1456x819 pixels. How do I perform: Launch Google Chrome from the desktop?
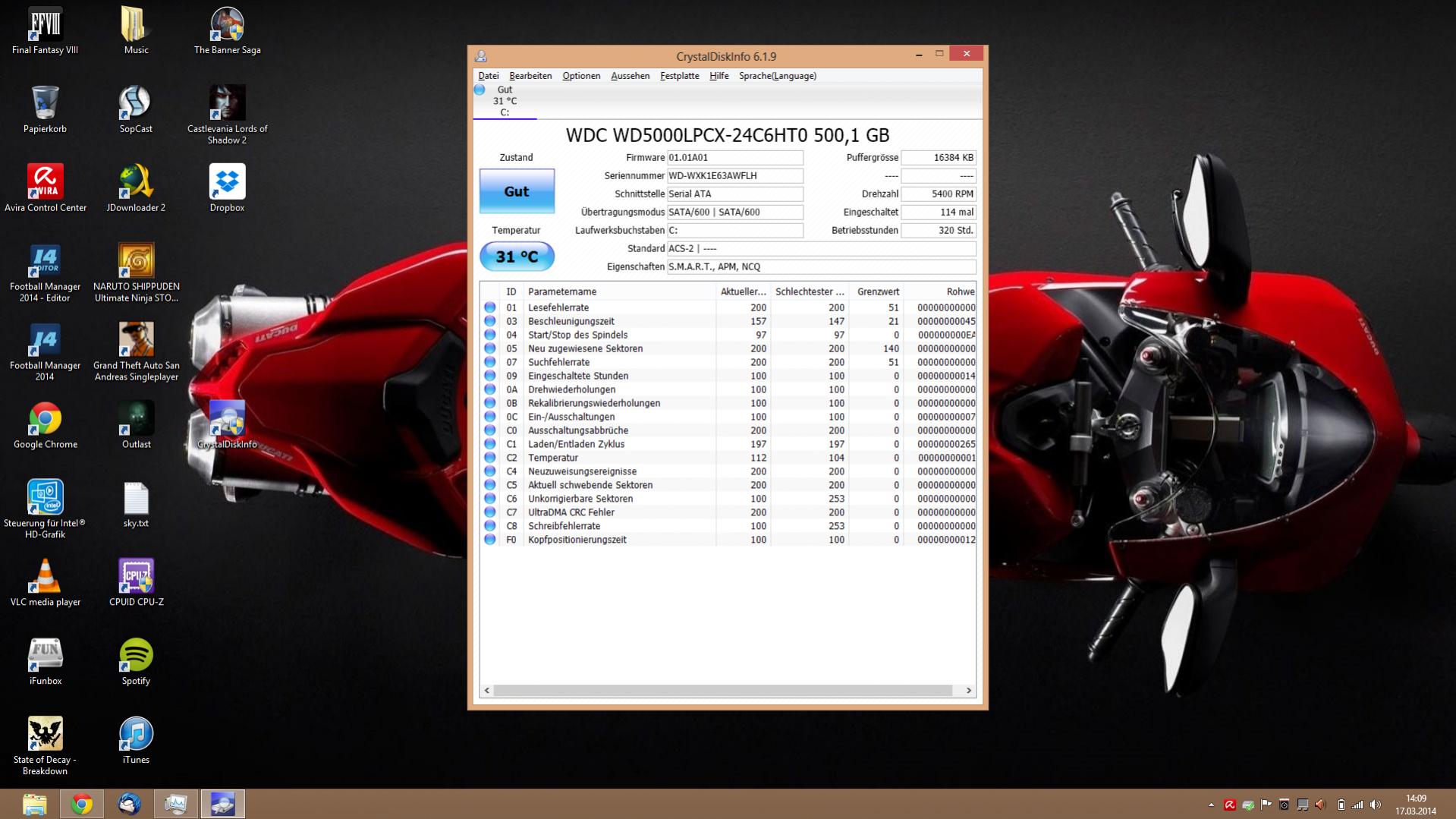(x=45, y=425)
